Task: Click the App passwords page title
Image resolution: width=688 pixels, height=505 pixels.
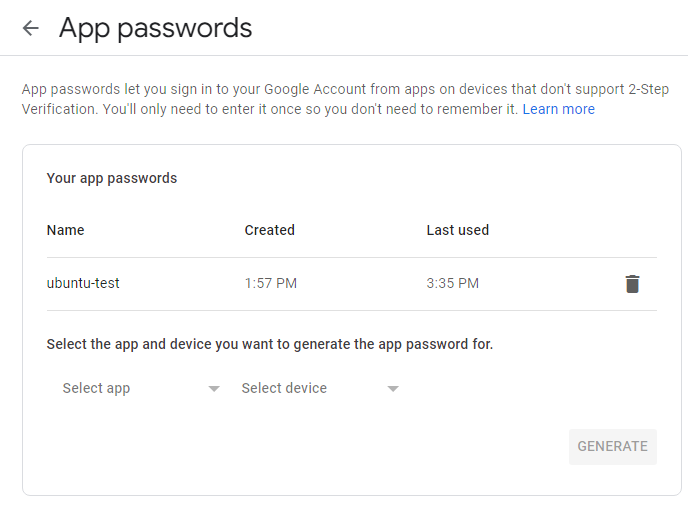Action: (x=155, y=28)
